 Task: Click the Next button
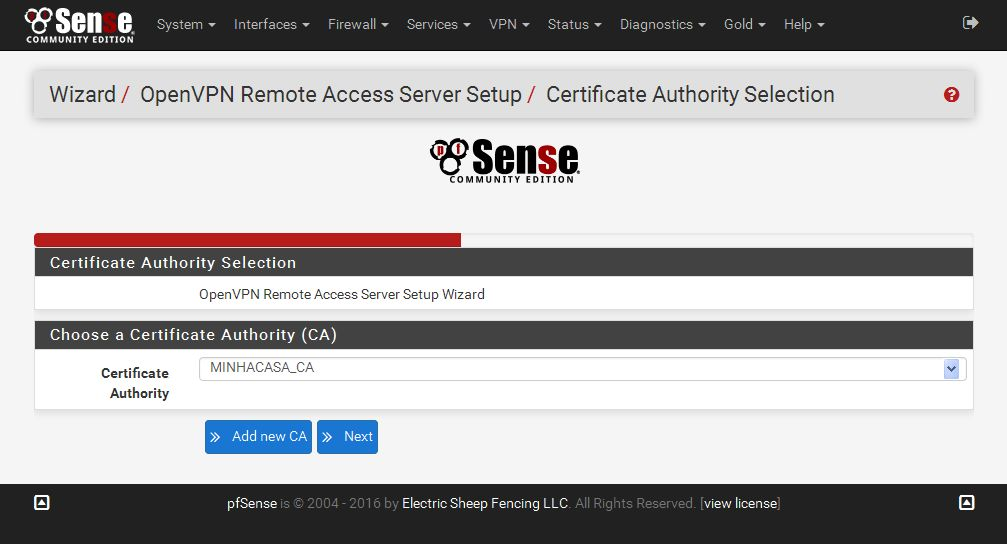pyautogui.click(x=347, y=437)
